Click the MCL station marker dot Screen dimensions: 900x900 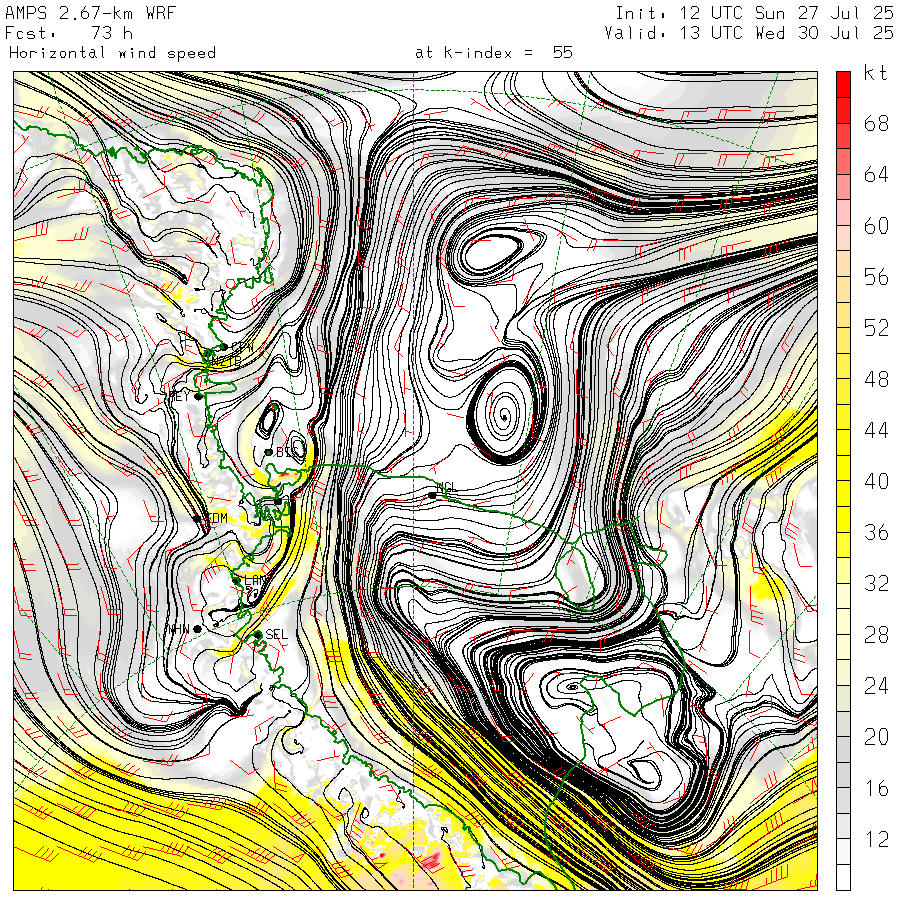coord(432,495)
